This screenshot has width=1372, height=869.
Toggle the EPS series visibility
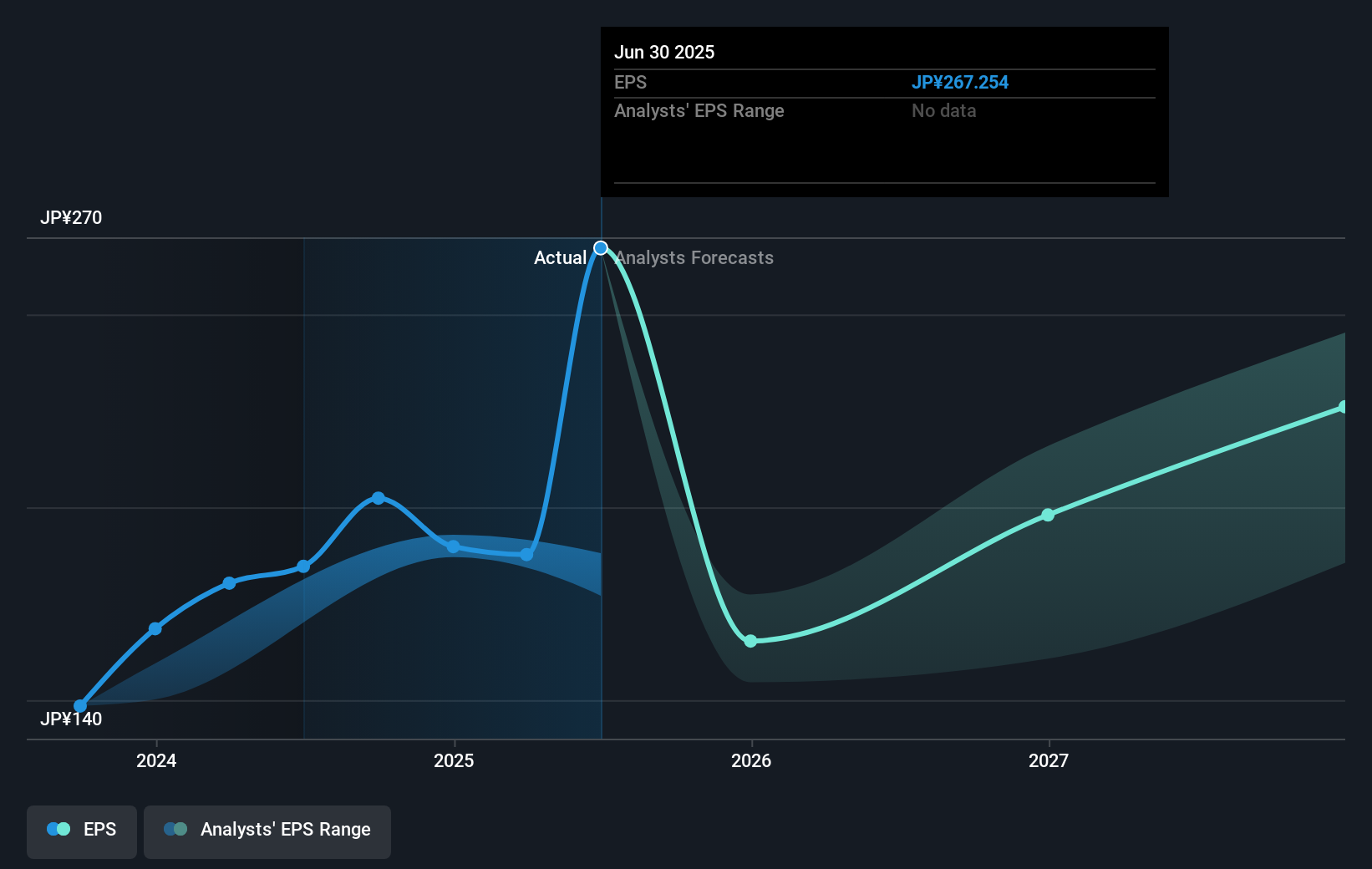[81, 831]
